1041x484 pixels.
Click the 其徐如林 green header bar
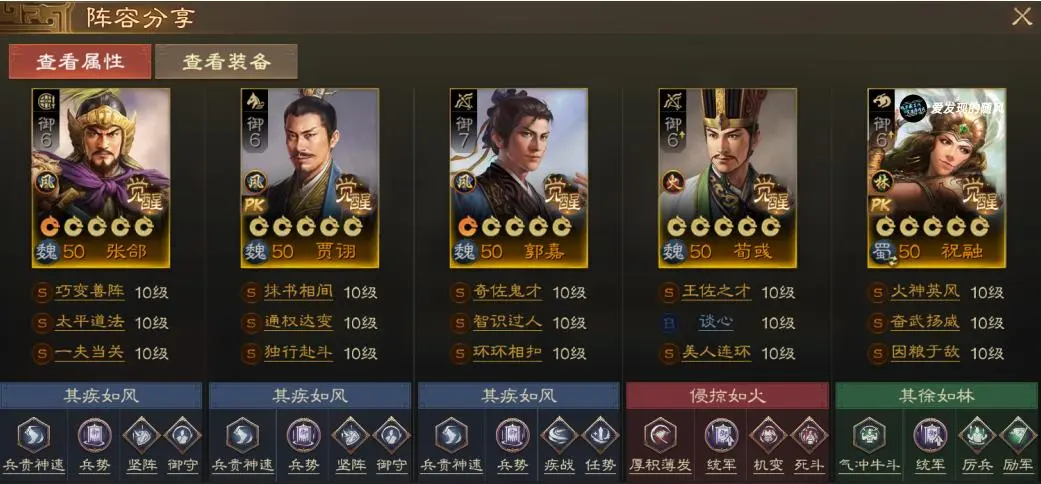936,396
